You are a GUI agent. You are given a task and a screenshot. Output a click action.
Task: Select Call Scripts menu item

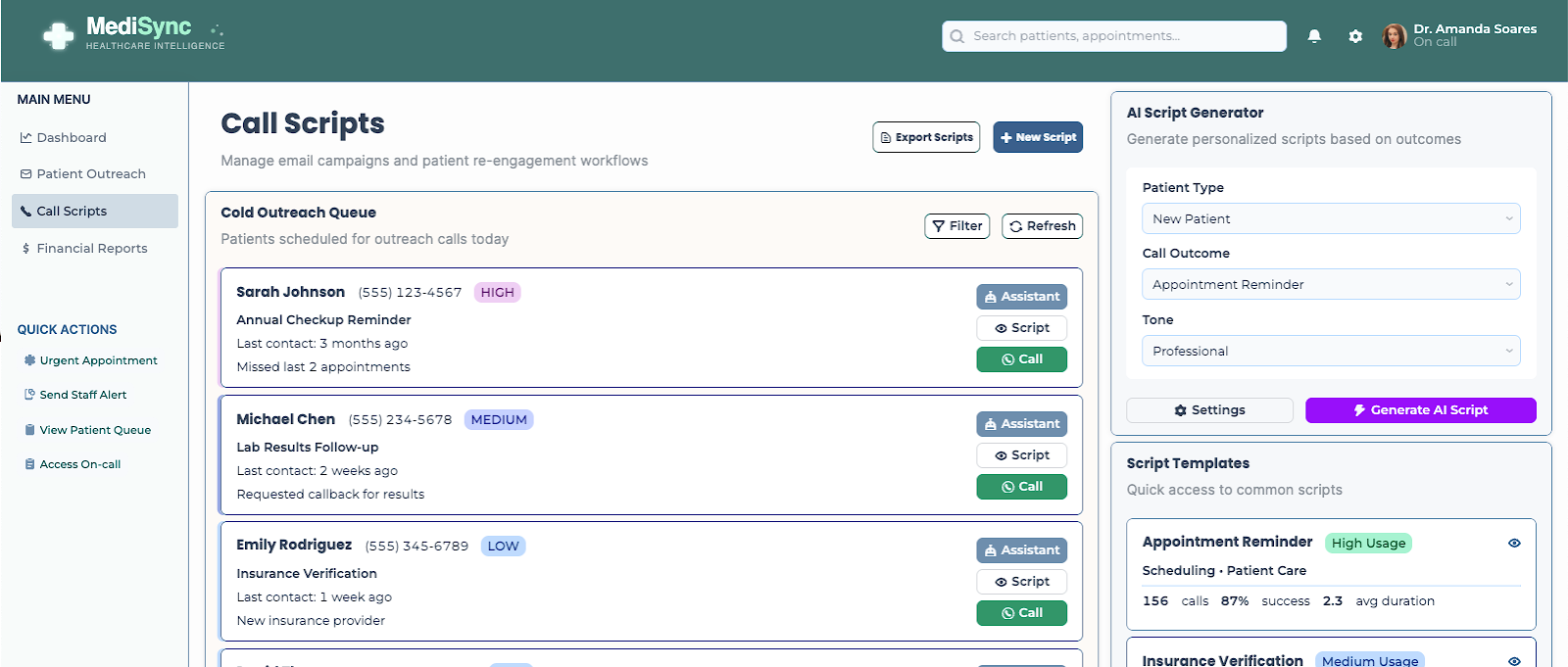pyautogui.click(x=95, y=212)
